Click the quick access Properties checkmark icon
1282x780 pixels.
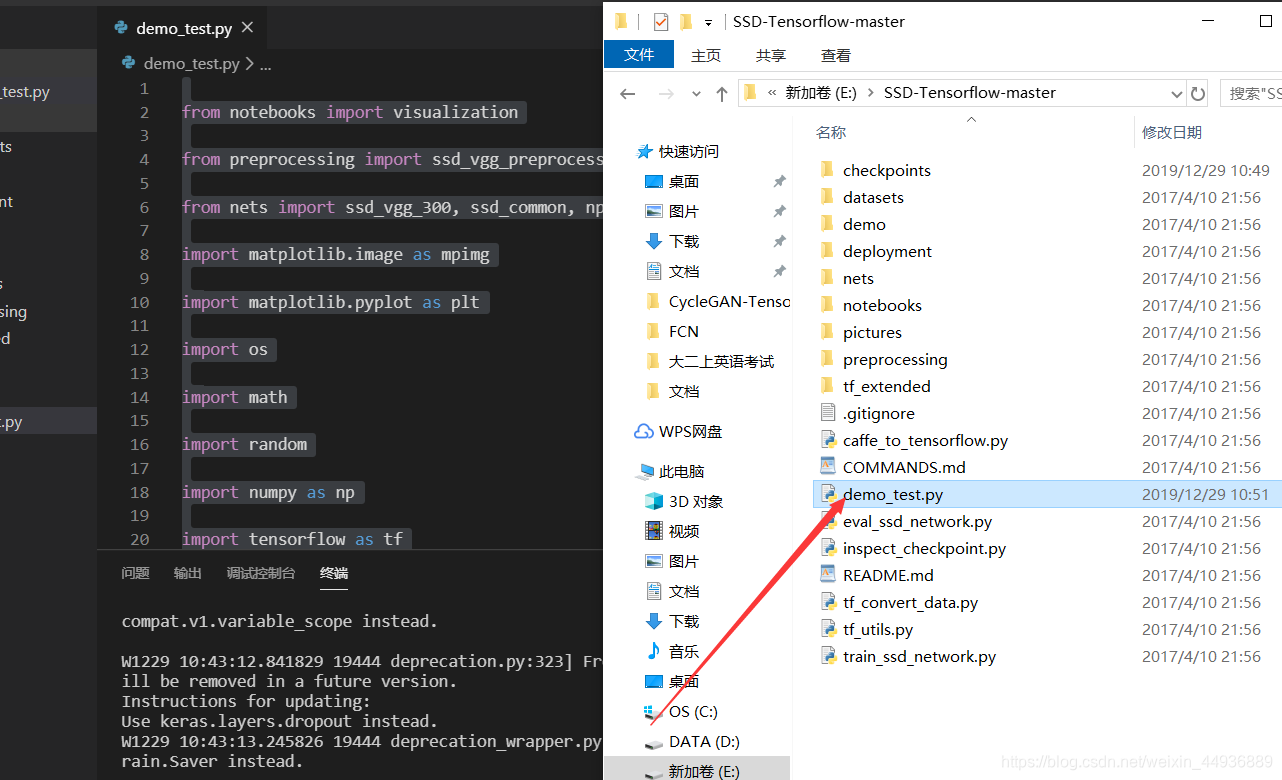[x=660, y=21]
